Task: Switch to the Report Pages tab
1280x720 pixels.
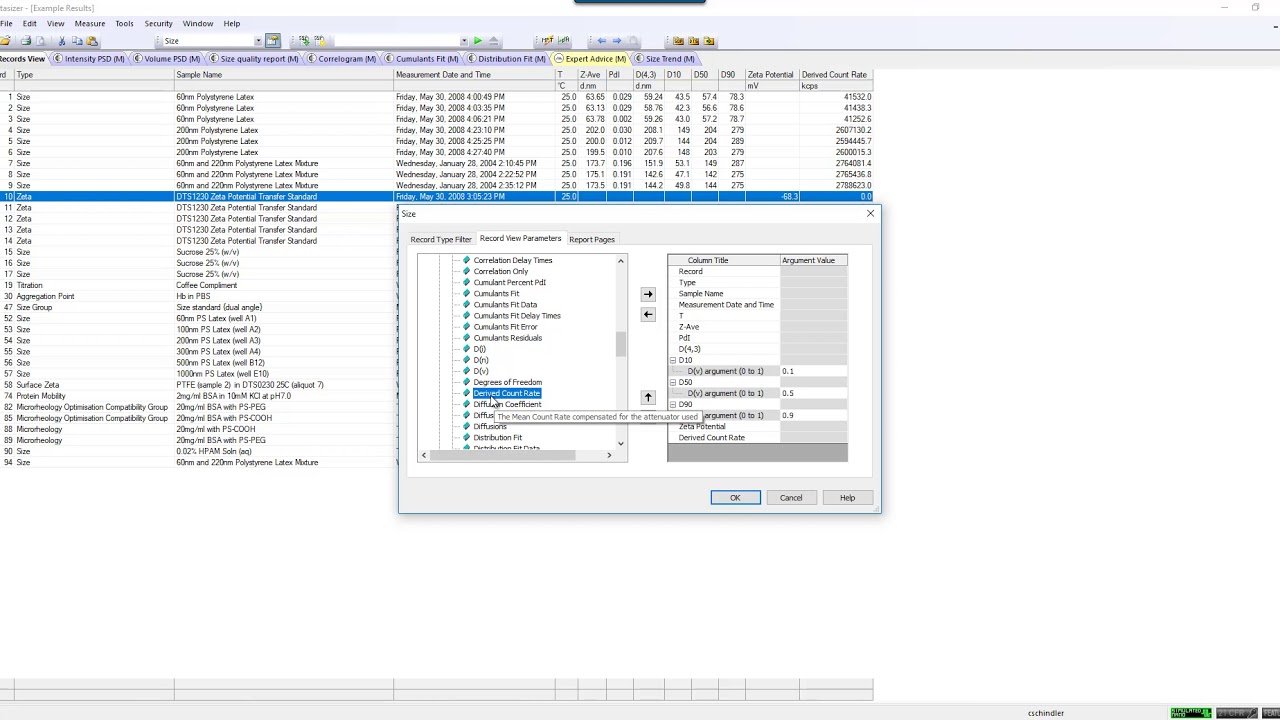Action: [x=592, y=239]
